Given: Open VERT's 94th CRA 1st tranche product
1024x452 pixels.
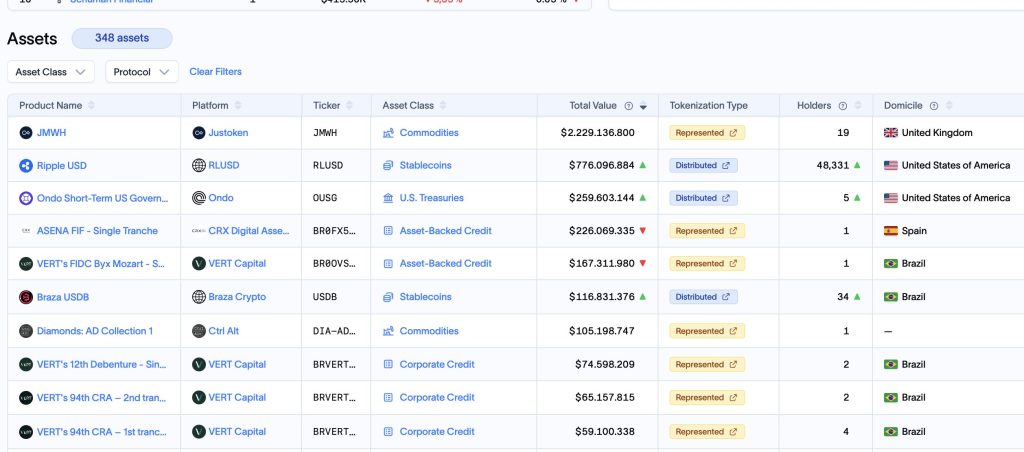Looking at the screenshot, I should [102, 432].
